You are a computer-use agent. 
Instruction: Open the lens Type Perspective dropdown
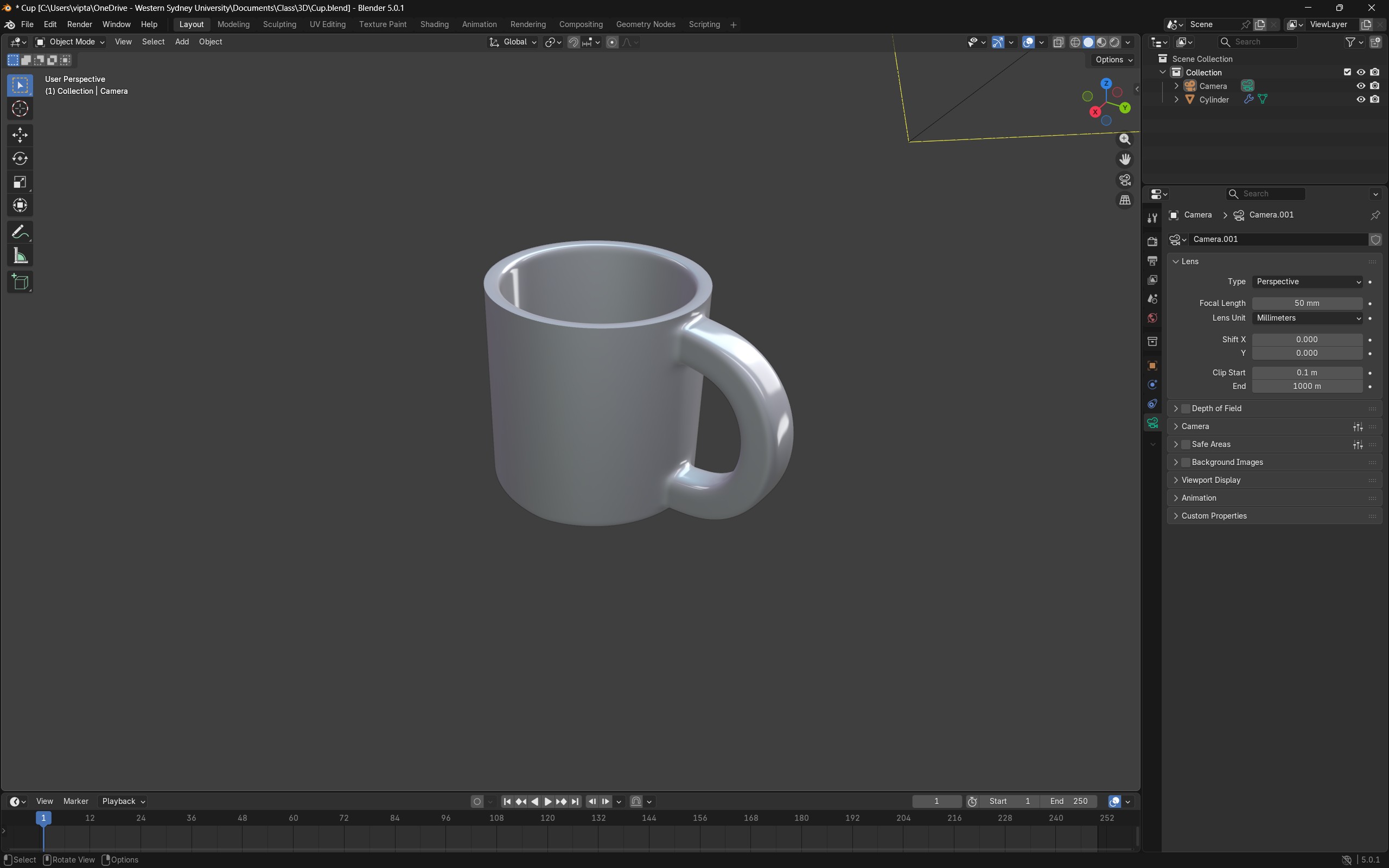pyautogui.click(x=1307, y=282)
